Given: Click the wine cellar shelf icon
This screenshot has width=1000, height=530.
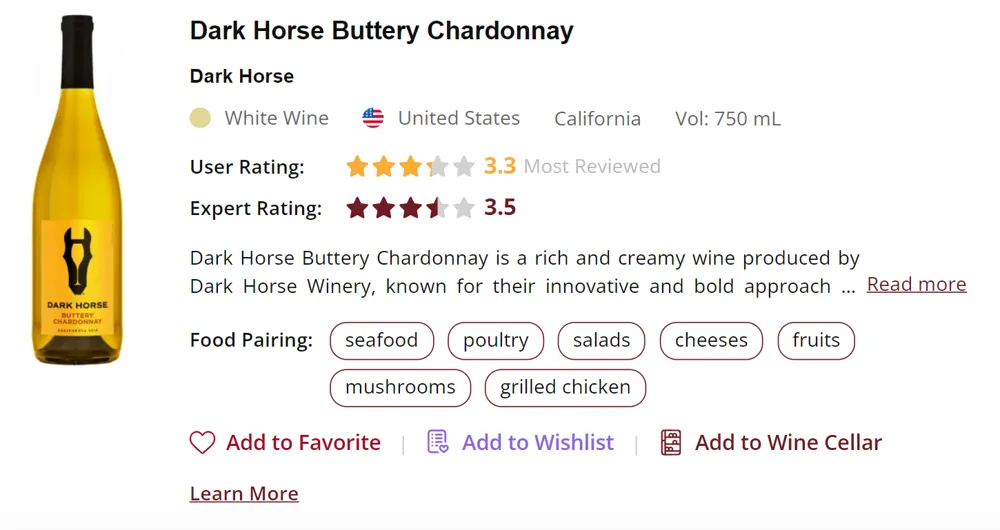Looking at the screenshot, I should click(671, 443).
